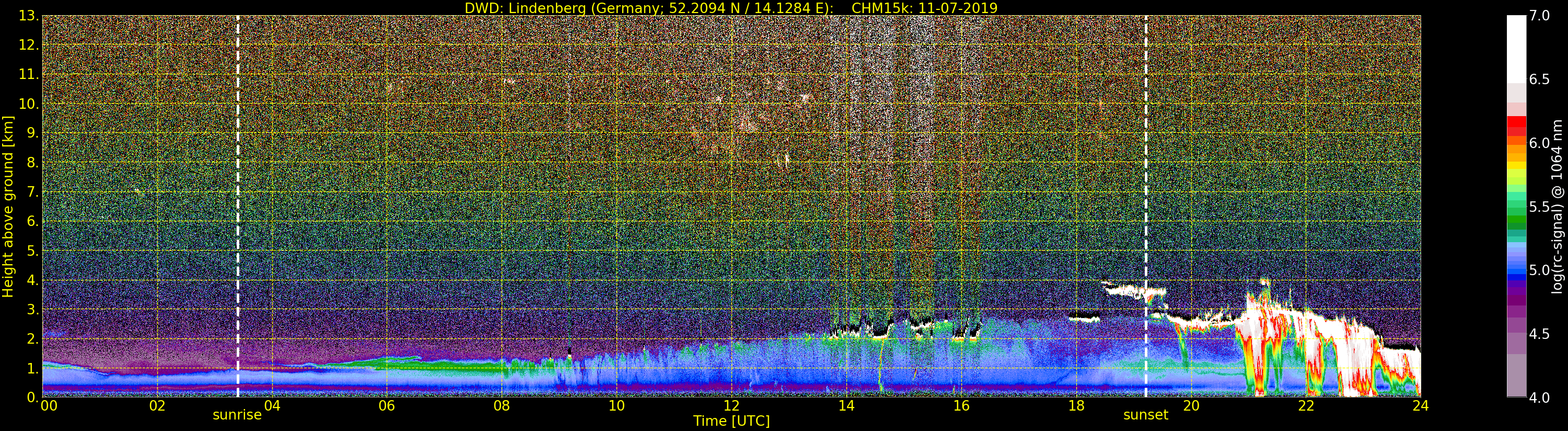
Task: Click the 'sunset' label below the axis
Action: tap(1146, 415)
